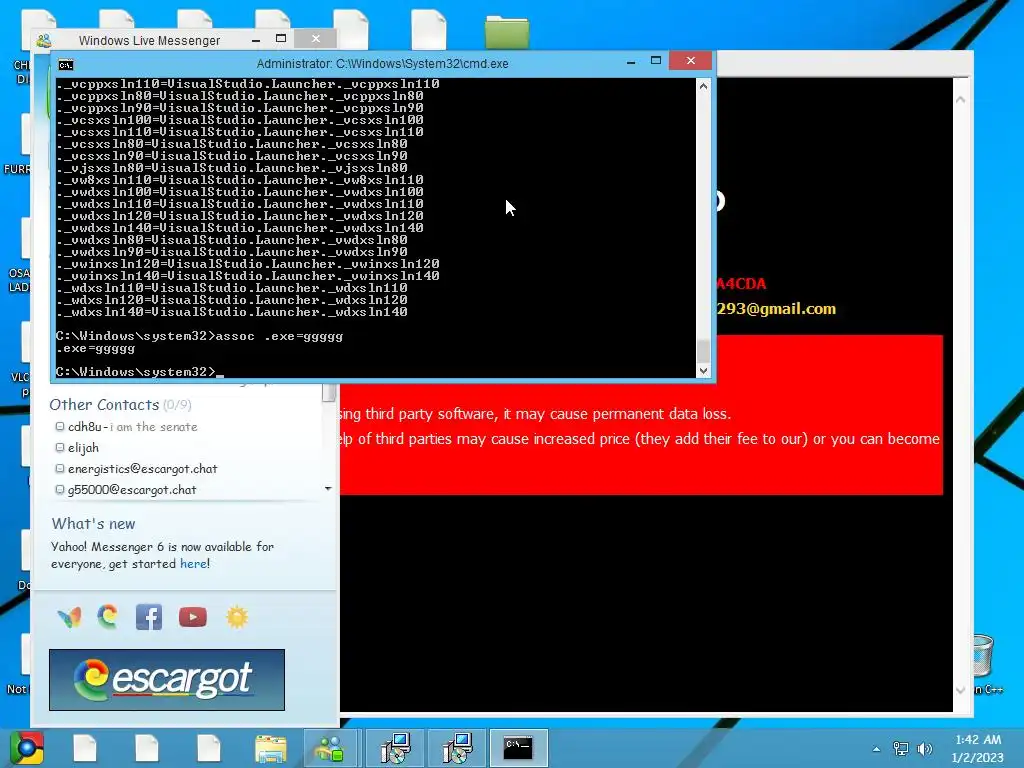Open the Facebook icon in Messenger
Viewport: 1024px width, 768px height.
149,617
